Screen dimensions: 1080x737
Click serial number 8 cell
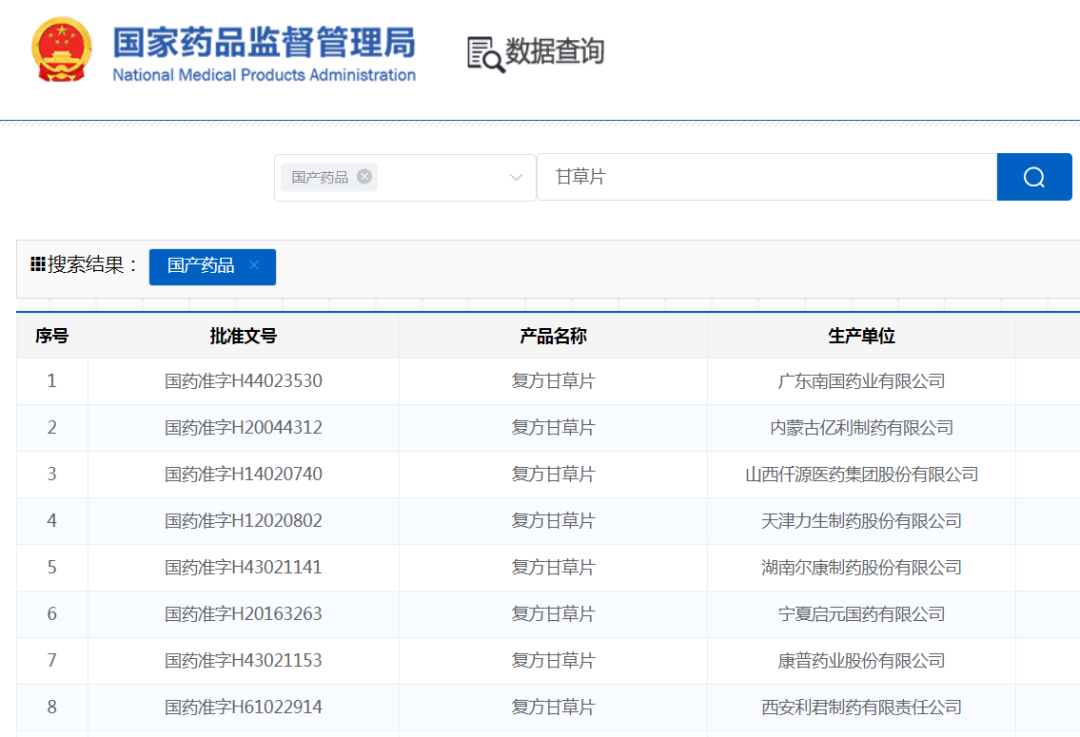pos(52,707)
